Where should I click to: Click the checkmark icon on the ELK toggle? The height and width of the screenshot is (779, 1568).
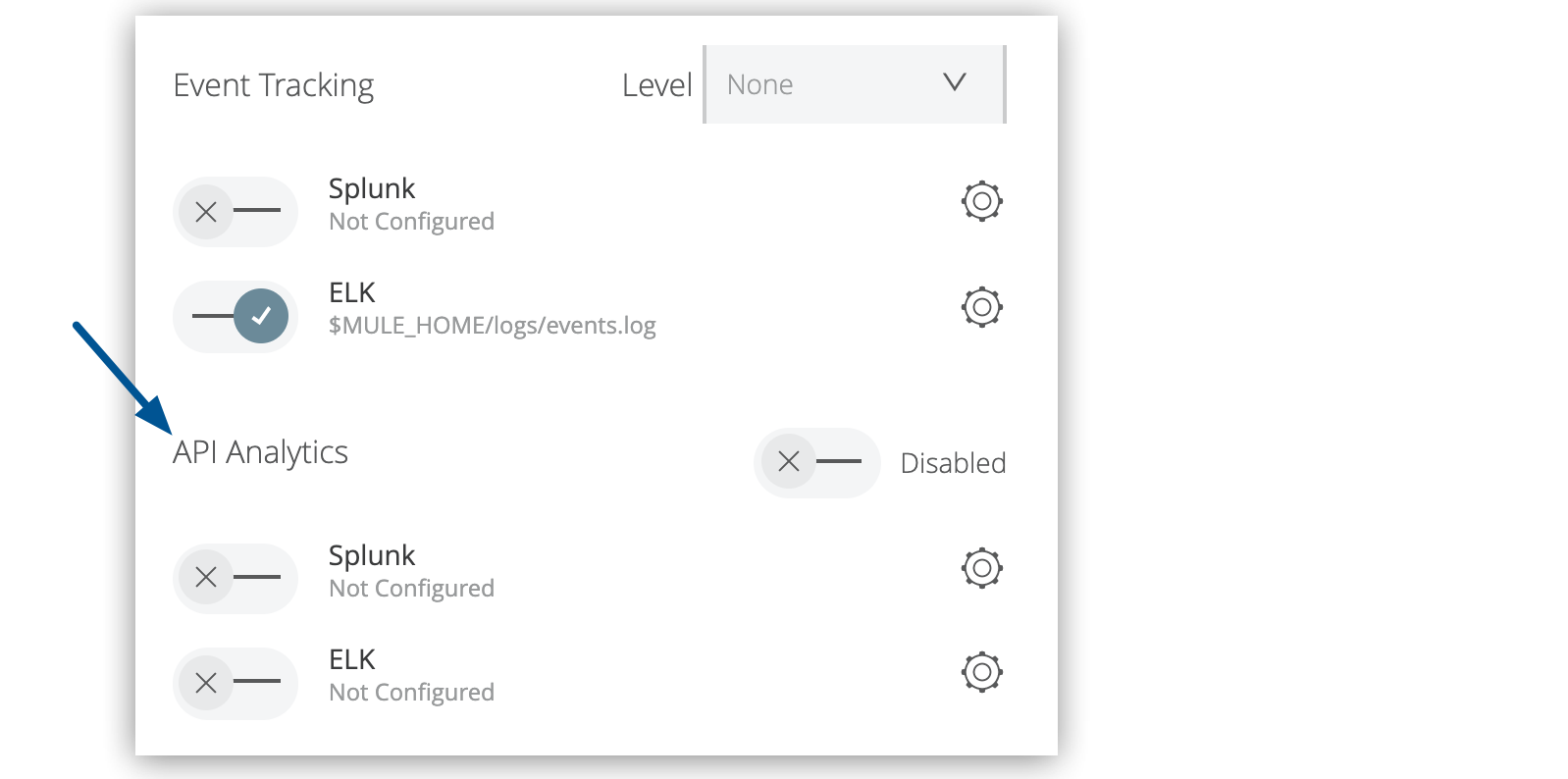pos(263,316)
